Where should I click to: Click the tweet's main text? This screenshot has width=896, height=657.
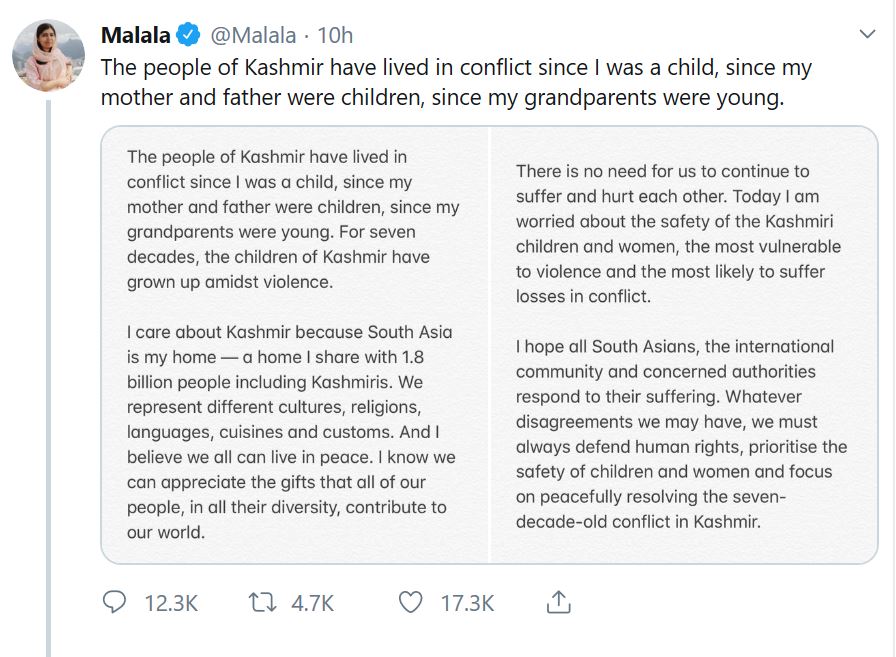click(456, 83)
